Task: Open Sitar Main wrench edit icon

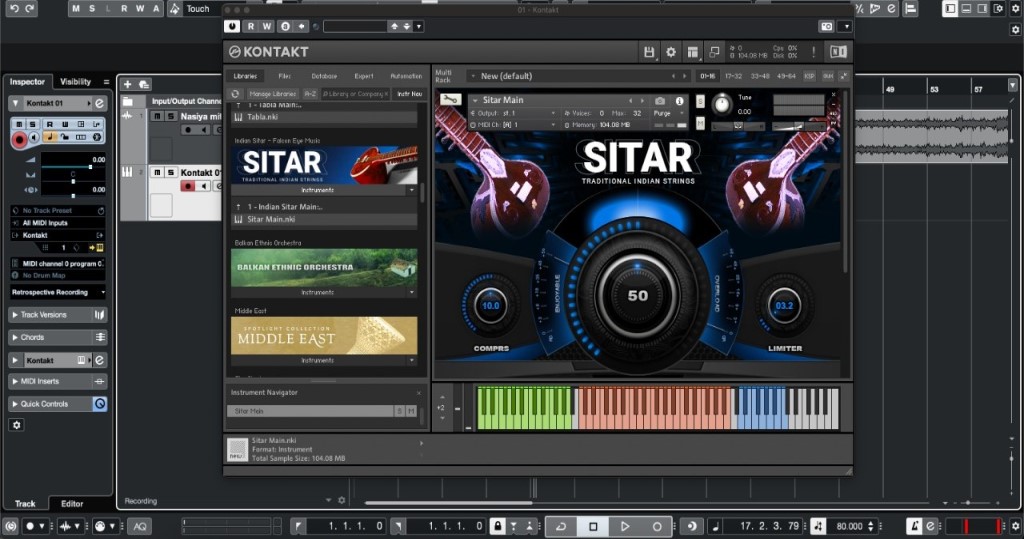Action: (x=450, y=99)
